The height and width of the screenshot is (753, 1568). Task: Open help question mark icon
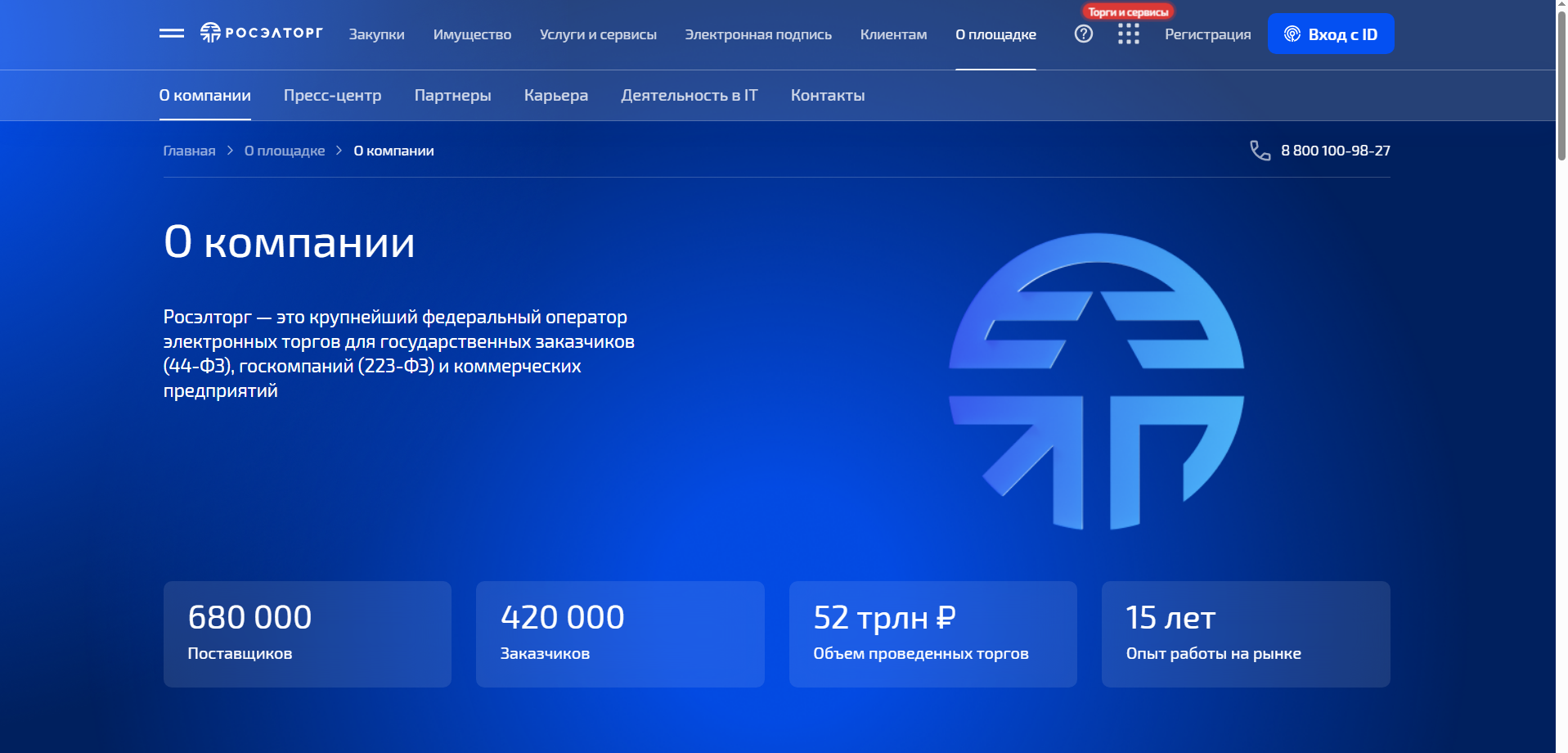point(1084,34)
